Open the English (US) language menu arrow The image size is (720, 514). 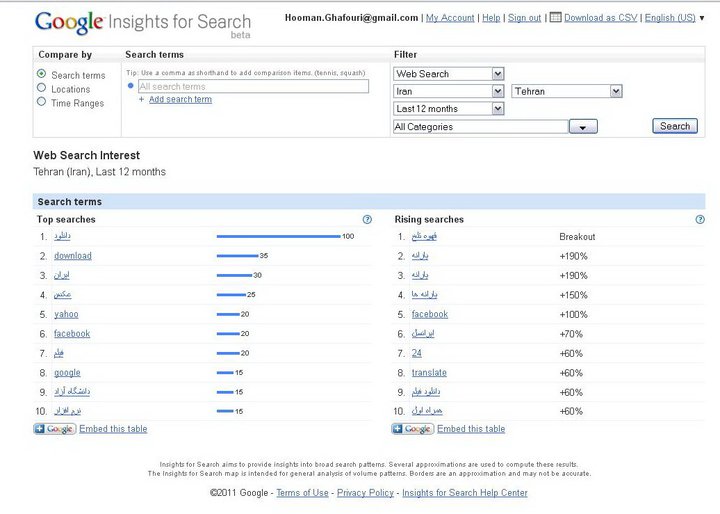(702, 18)
